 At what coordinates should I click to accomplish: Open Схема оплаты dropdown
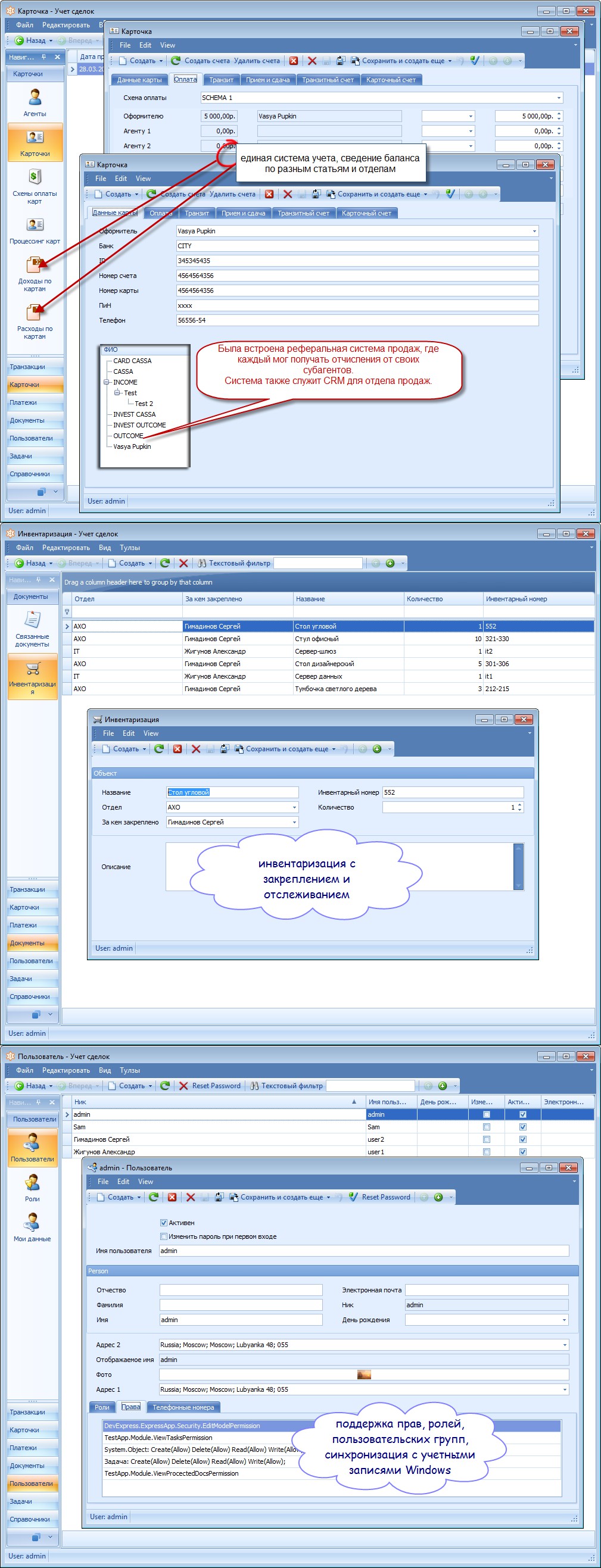click(558, 98)
